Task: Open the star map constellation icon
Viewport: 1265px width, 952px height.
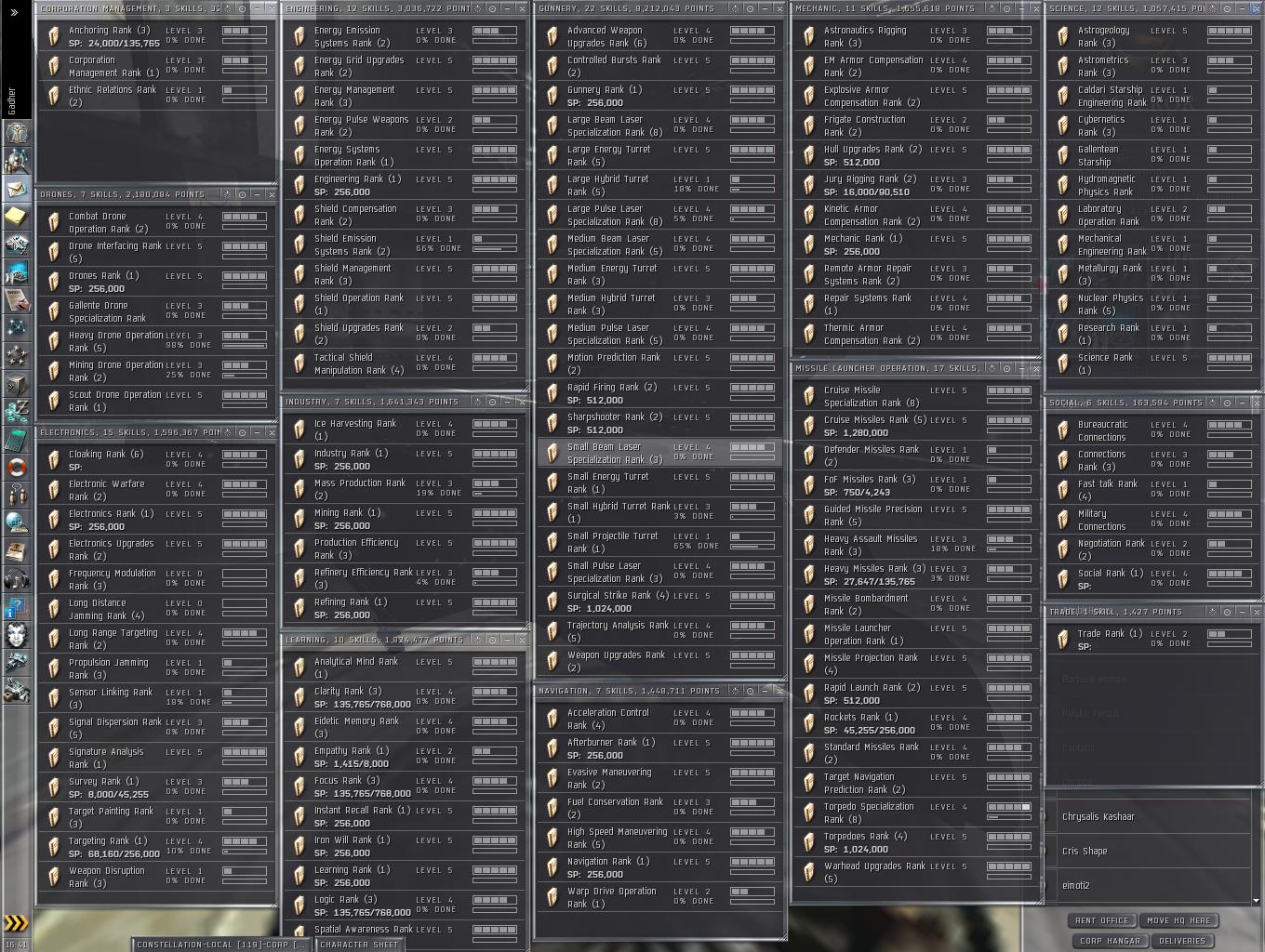Action: (16, 327)
